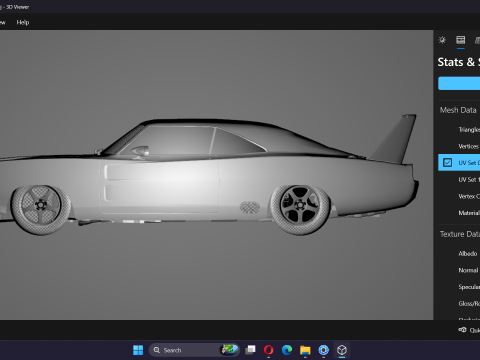Select the Specular texture row
This screenshot has height=360, width=480.
tap(459, 287)
